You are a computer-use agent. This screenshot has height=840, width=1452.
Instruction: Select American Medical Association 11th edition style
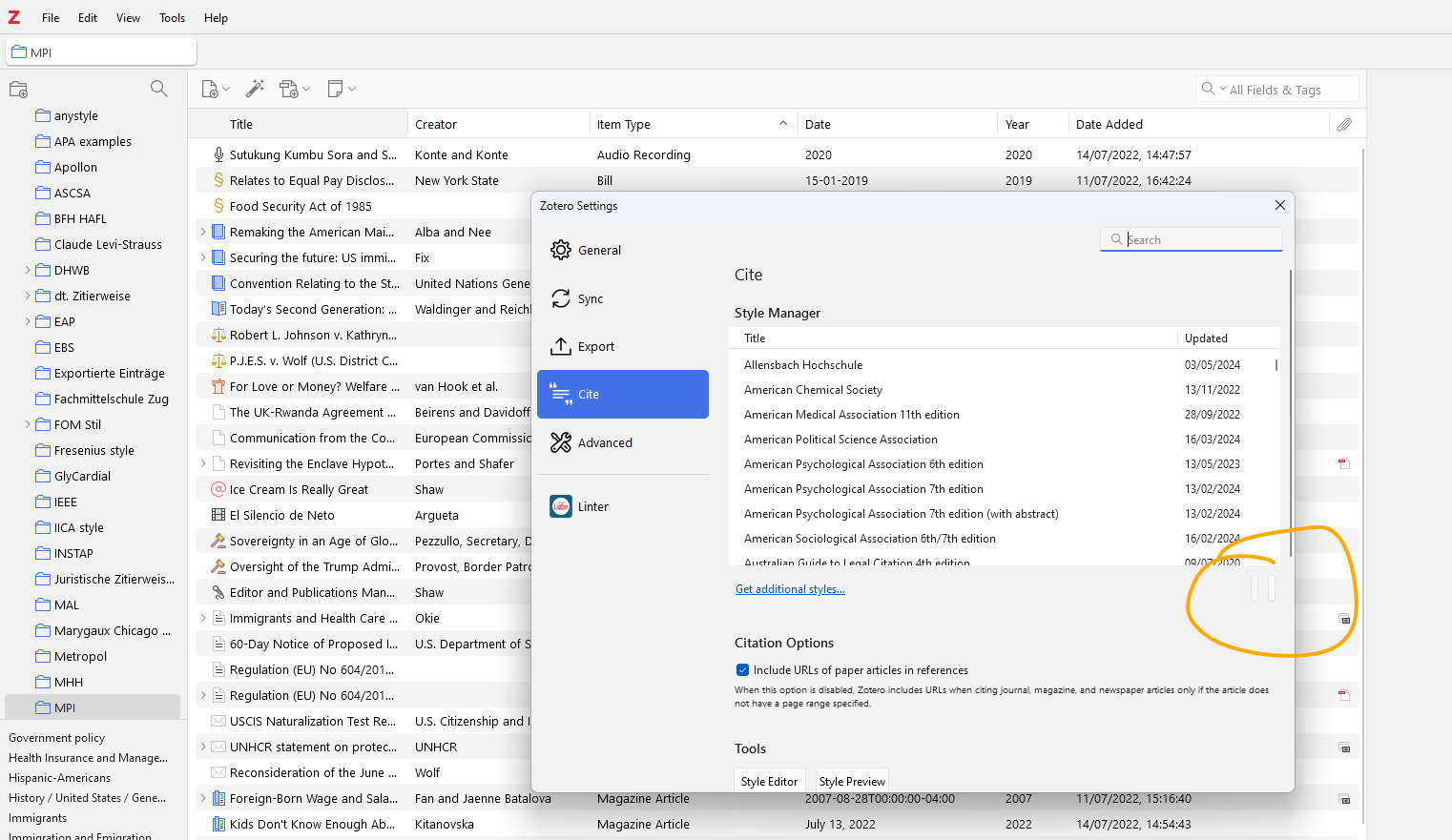(x=1002, y=415)
